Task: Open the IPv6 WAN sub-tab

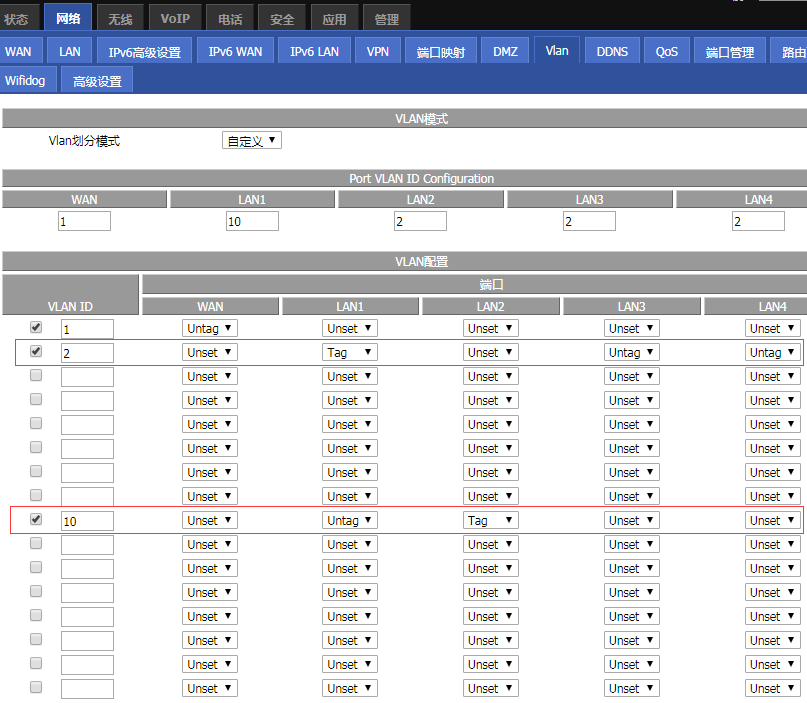Action: [235, 51]
